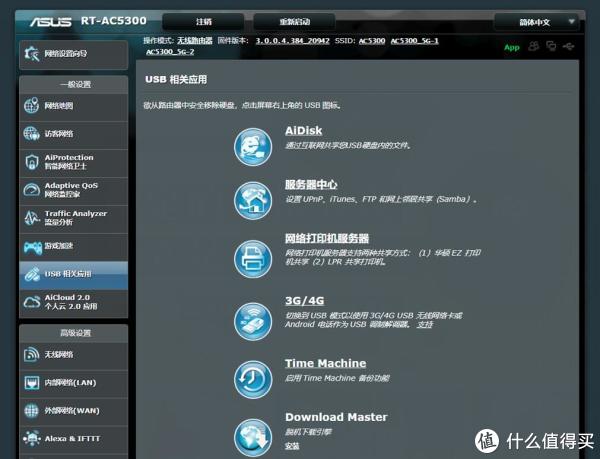Select 外部网络(WAN) menu entry
Image resolution: width=600 pixels, height=459 pixels.
click(73, 410)
